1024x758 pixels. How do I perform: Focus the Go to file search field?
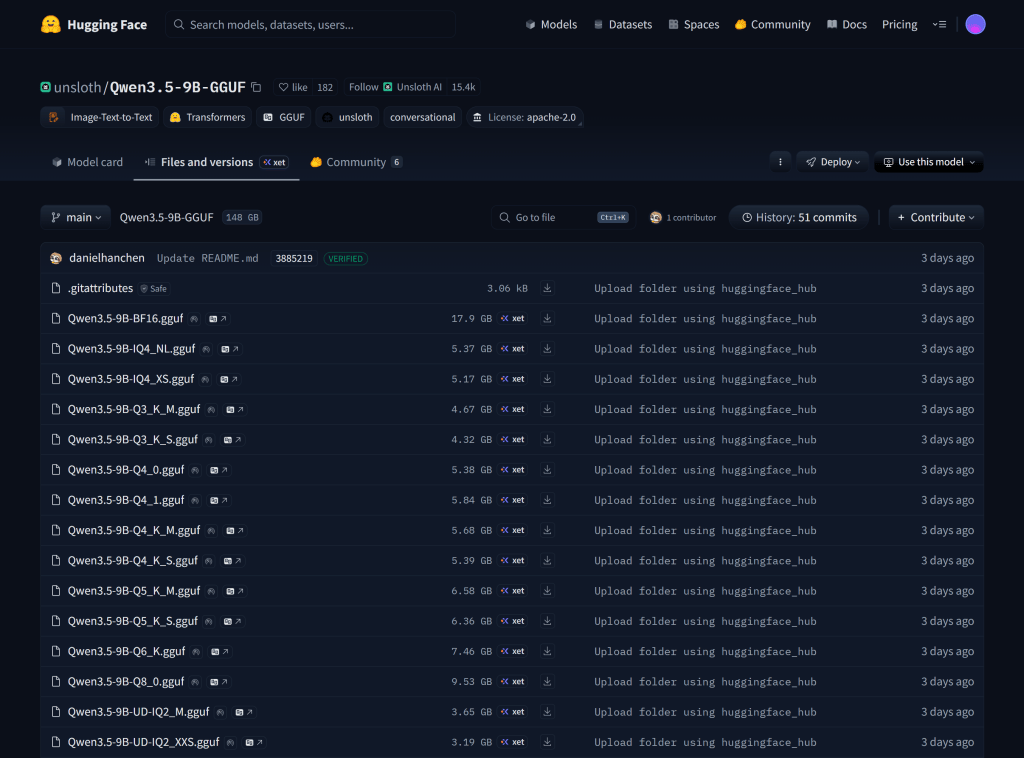tap(563, 217)
